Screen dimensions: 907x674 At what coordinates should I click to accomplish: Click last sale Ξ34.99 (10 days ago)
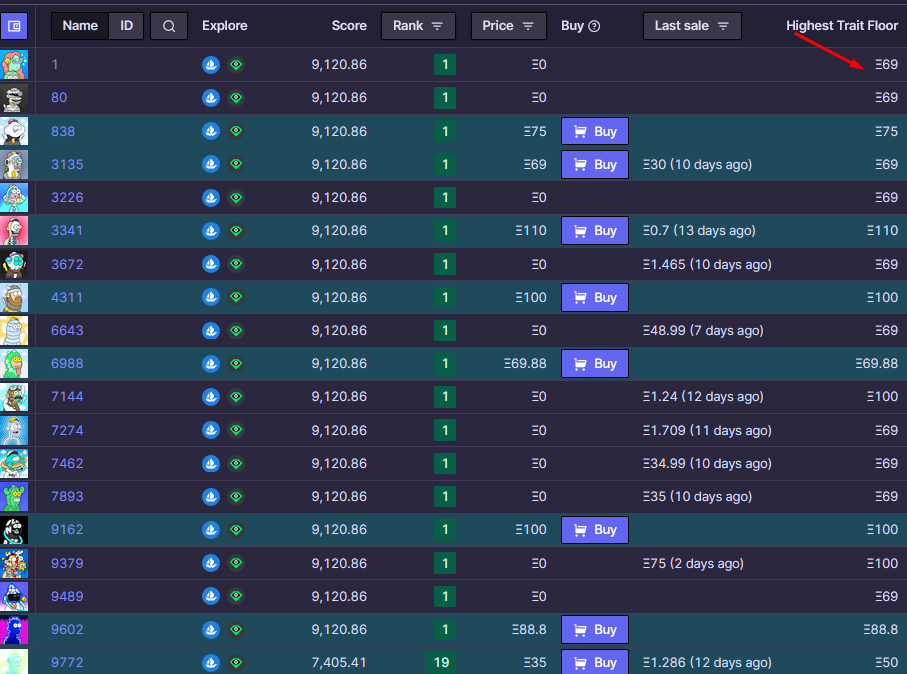(x=707, y=463)
